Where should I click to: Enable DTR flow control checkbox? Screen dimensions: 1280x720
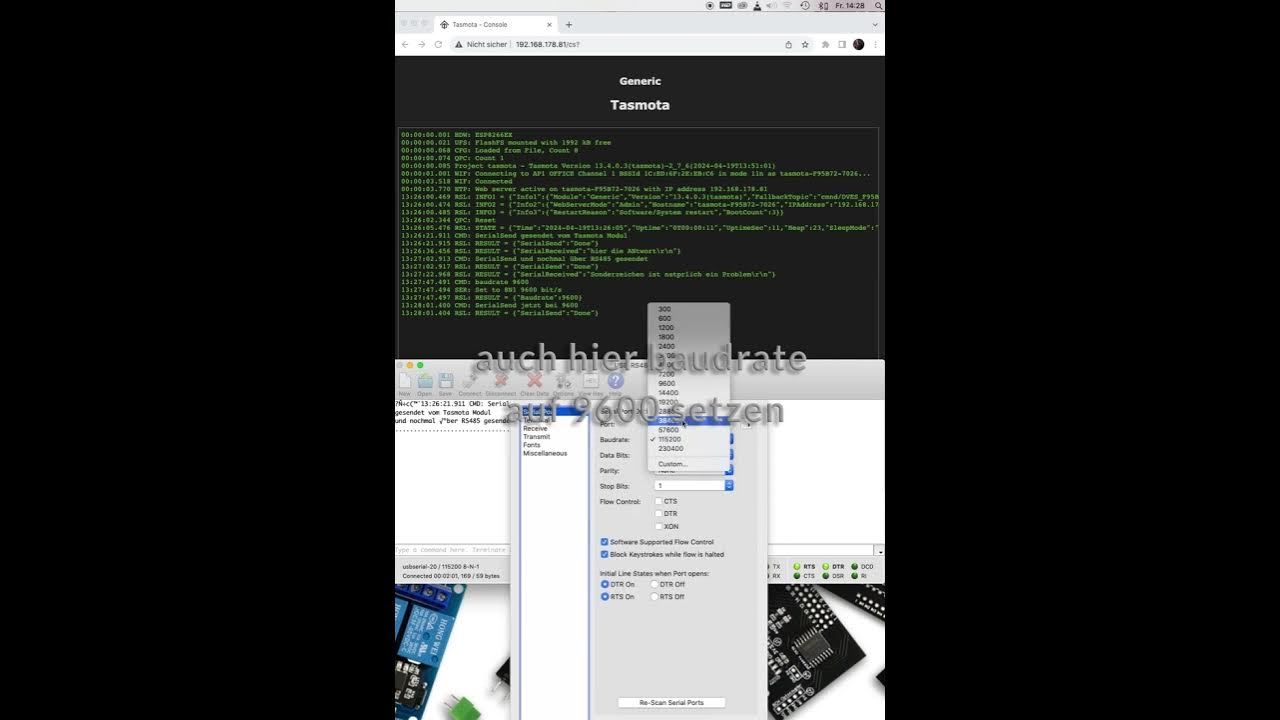click(658, 513)
